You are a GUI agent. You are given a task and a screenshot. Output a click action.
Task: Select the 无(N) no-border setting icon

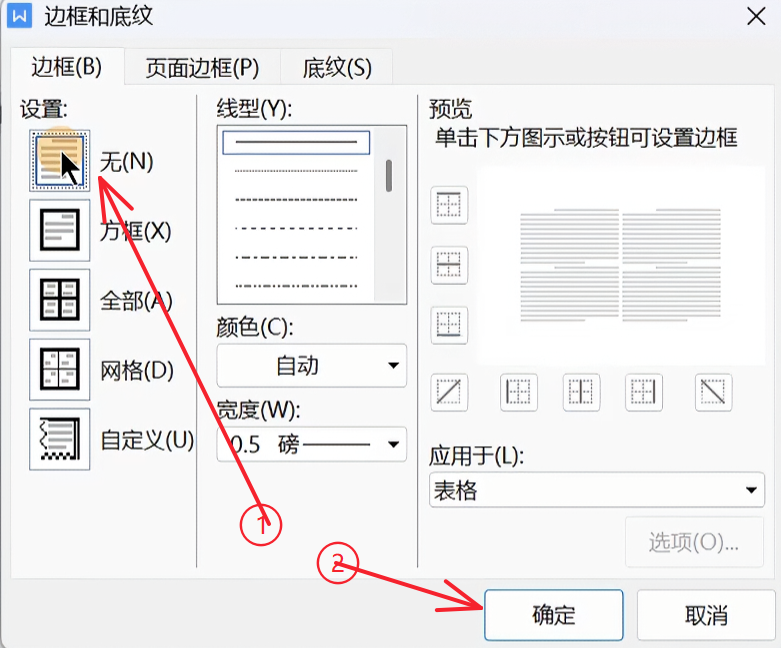[x=60, y=161]
